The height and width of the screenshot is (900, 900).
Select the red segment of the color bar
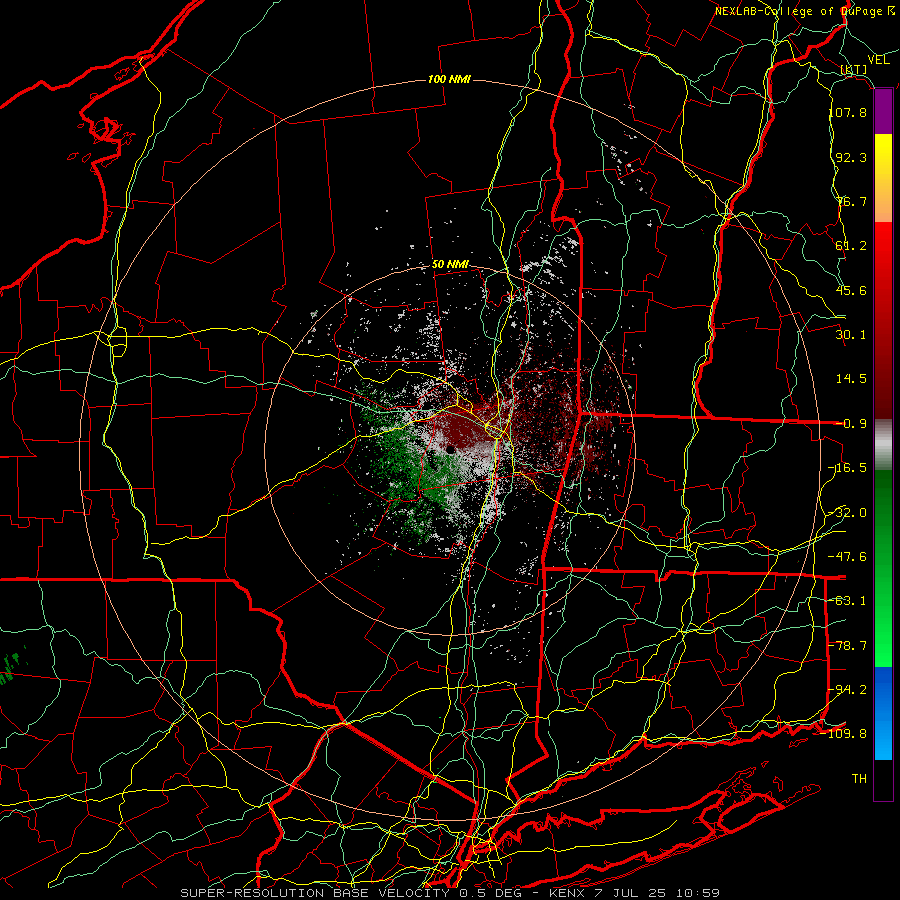[883, 320]
